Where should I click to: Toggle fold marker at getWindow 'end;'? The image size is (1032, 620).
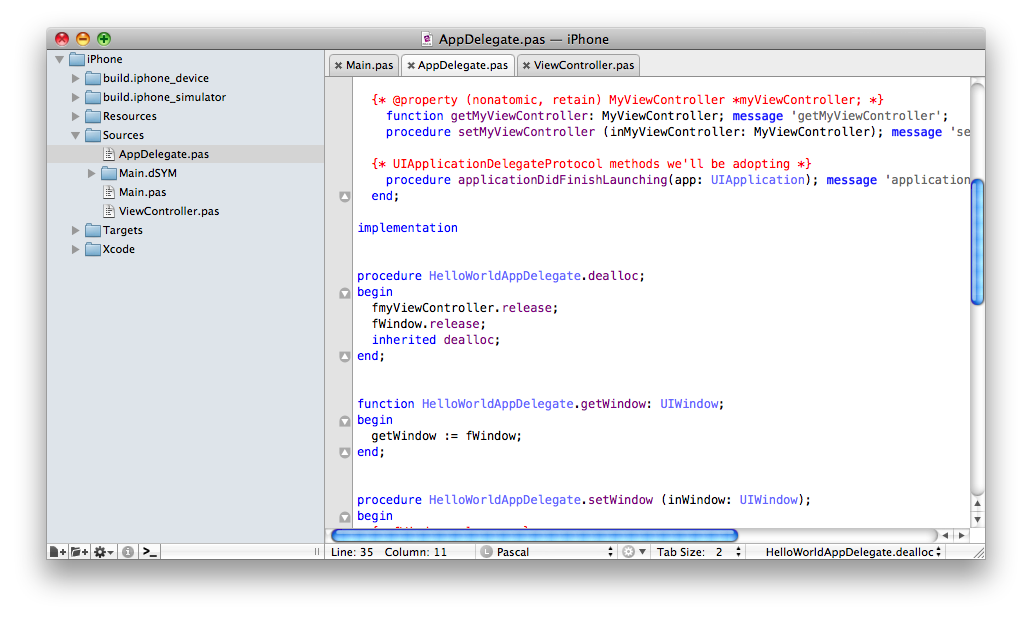click(x=344, y=452)
